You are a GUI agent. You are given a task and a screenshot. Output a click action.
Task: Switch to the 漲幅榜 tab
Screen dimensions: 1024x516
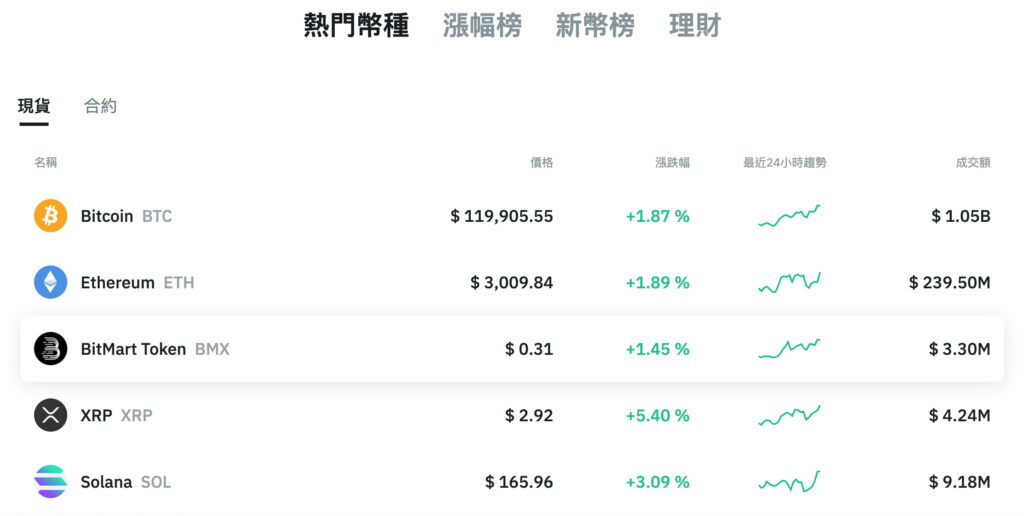482,25
